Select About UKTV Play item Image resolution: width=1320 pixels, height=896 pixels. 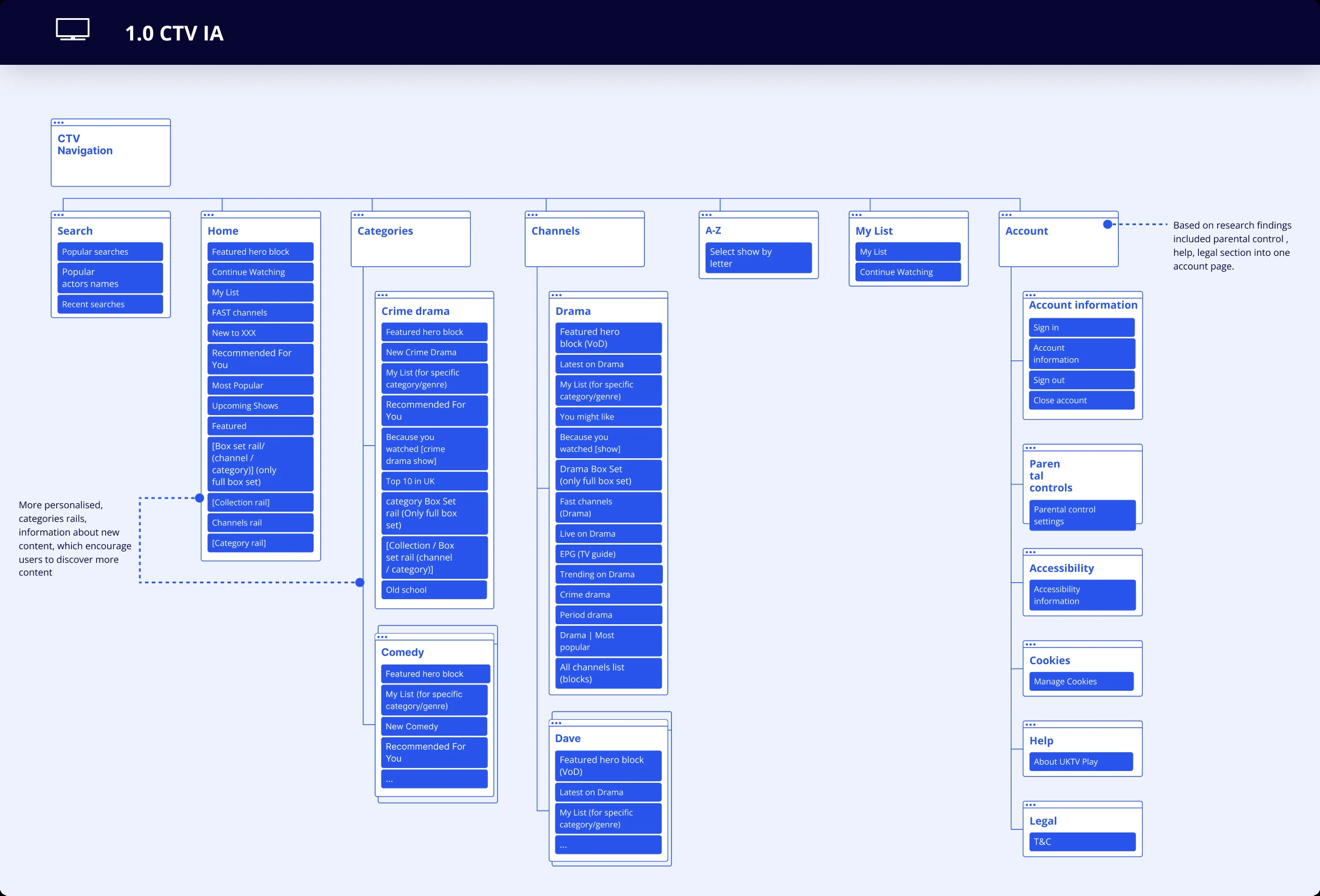tap(1081, 761)
